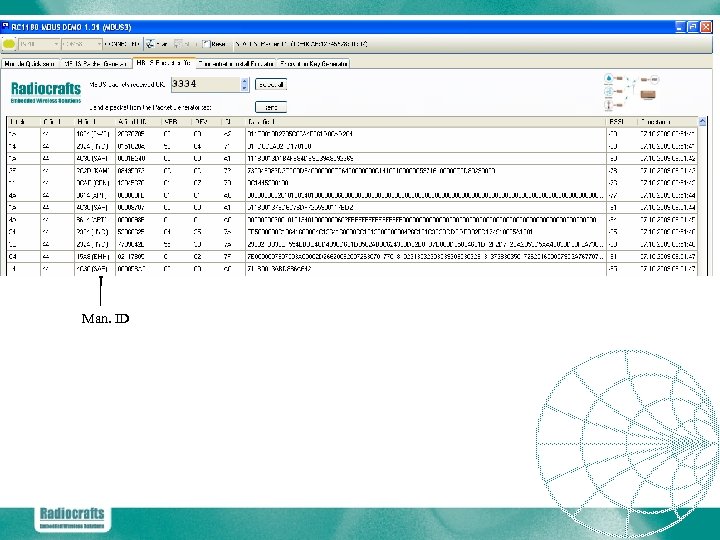This screenshot has width=720, height=540.
Task: Increase the packet counter with the up arrow
Action: 244,81
